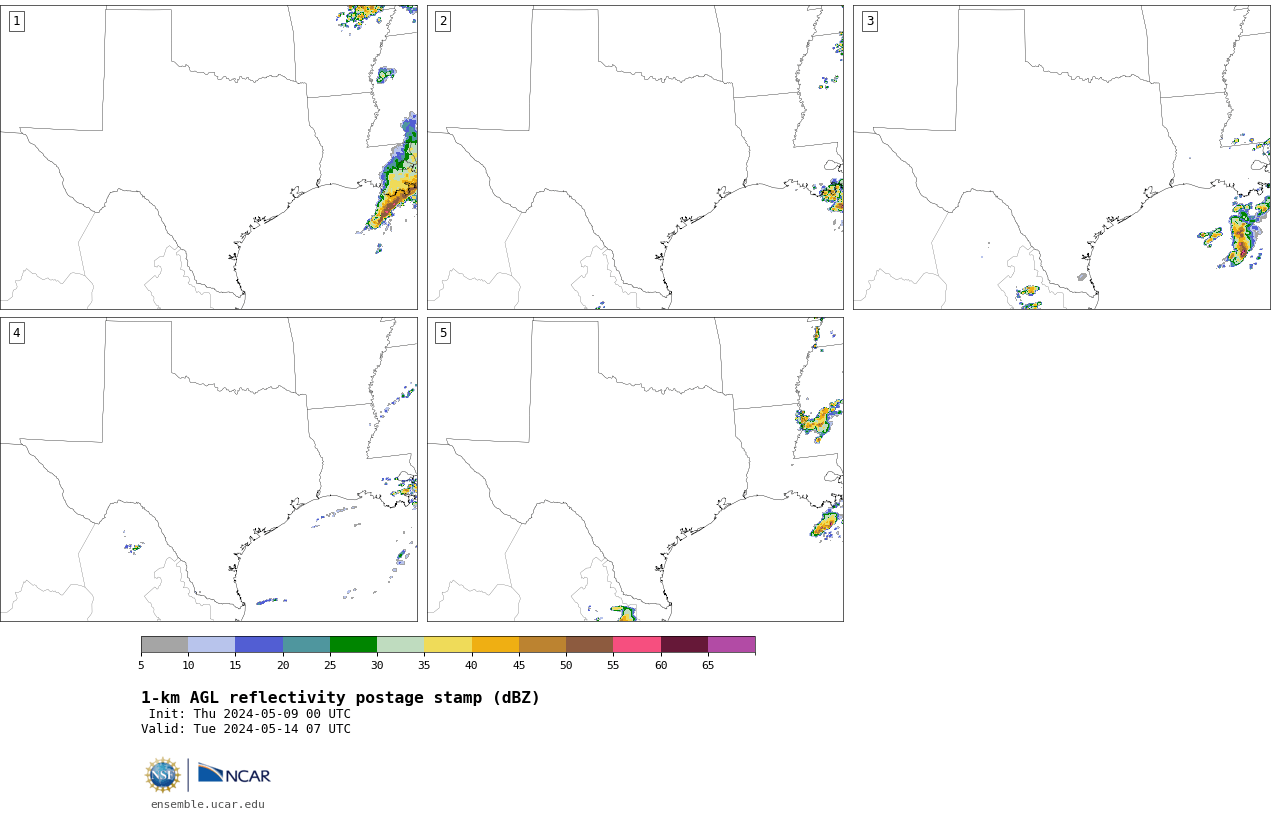Click the panel number 1 label

(x=16, y=21)
